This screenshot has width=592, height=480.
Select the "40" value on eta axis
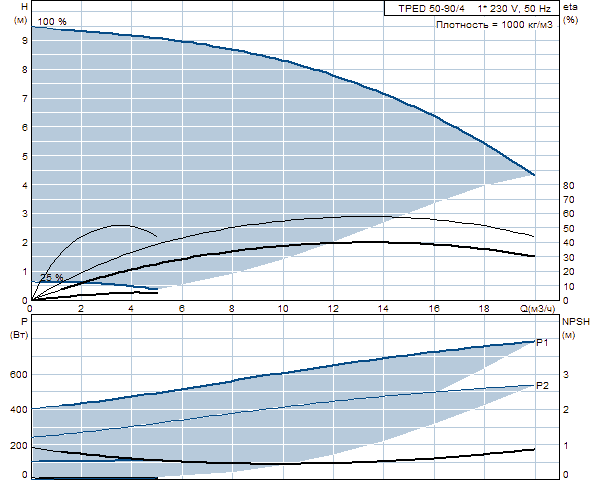point(569,243)
